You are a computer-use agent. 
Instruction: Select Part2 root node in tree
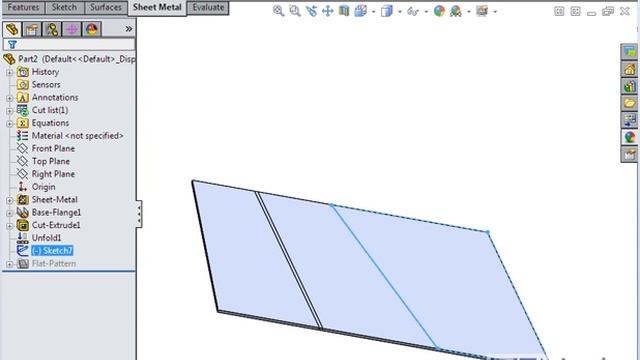pyautogui.click(x=69, y=59)
